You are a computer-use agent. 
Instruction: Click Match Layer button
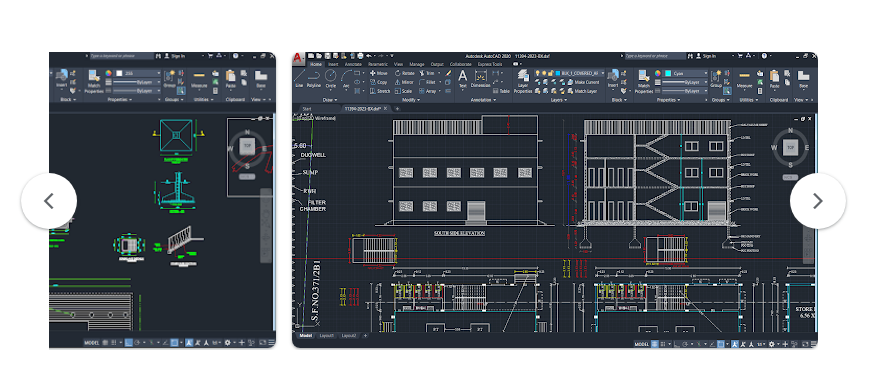click(583, 91)
